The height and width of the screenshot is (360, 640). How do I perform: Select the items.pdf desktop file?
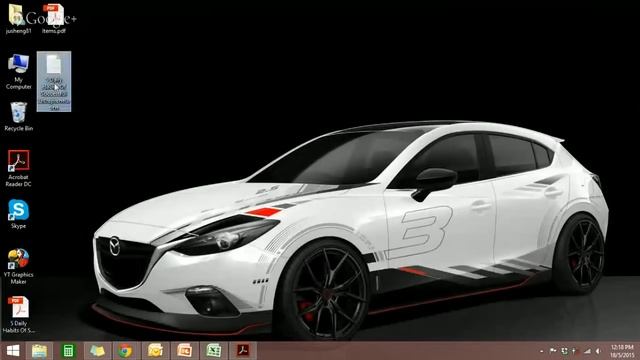tap(53, 18)
